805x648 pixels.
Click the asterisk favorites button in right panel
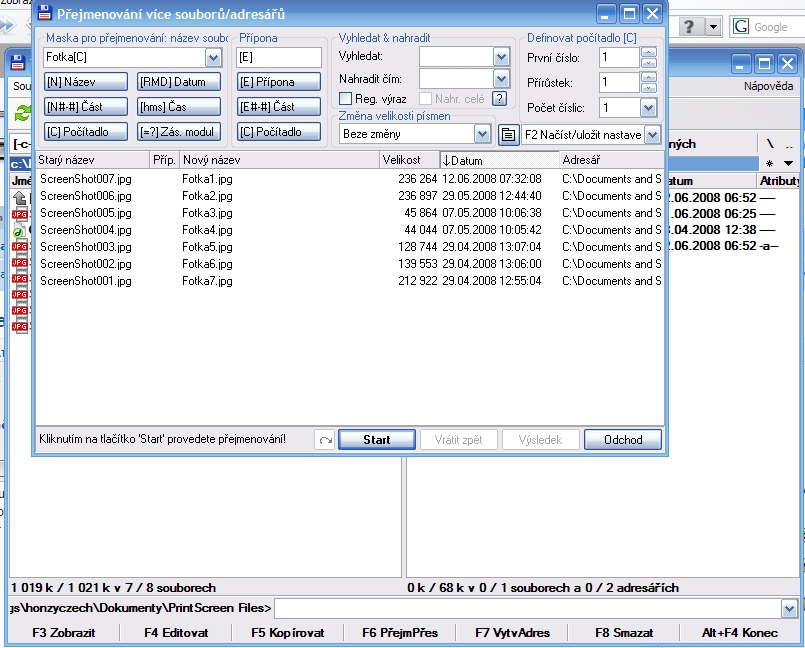point(769,163)
